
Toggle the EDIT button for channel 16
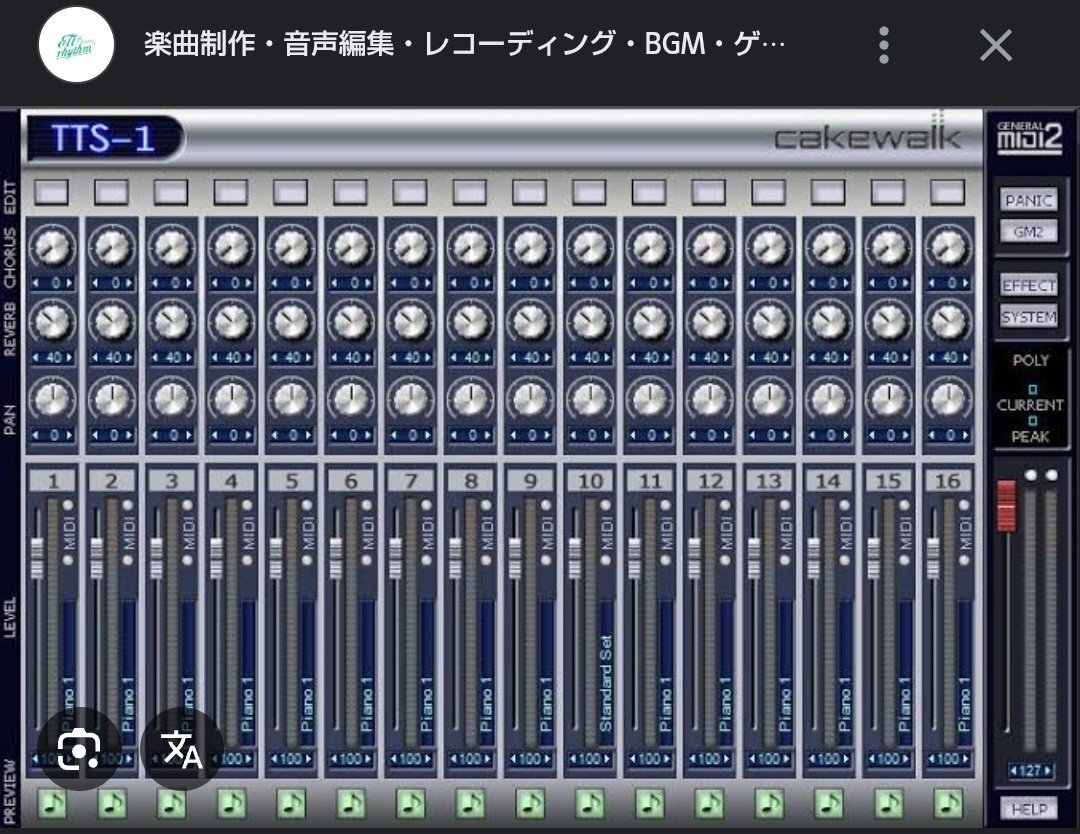948,192
